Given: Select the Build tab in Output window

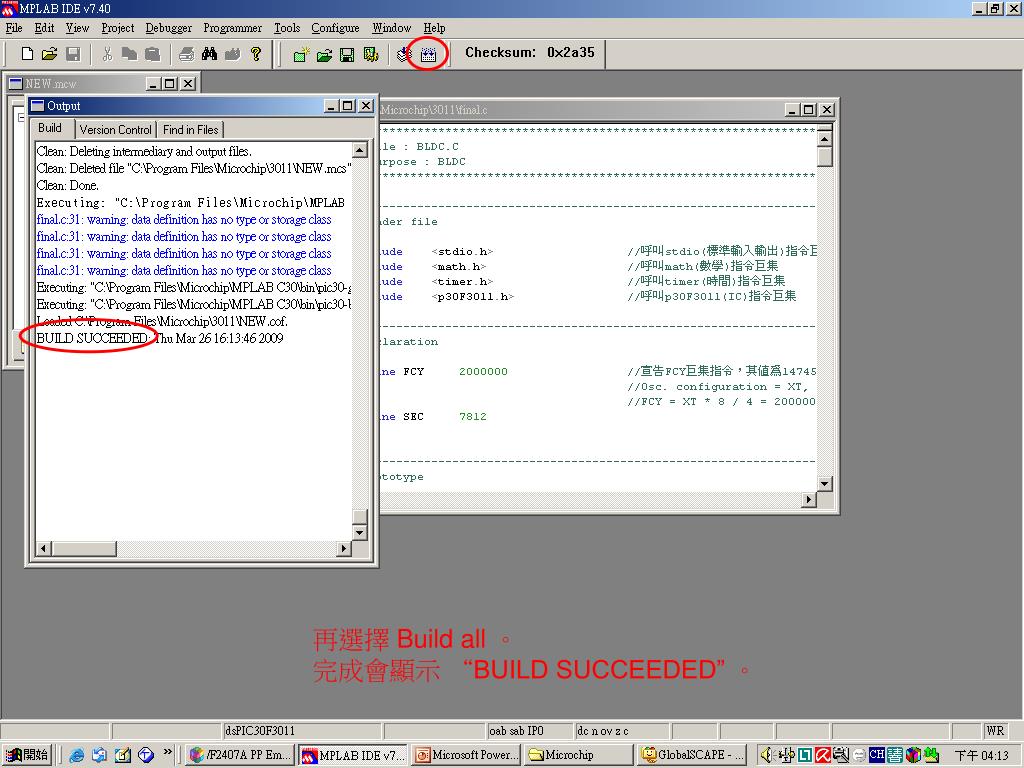Looking at the screenshot, I should point(50,128).
